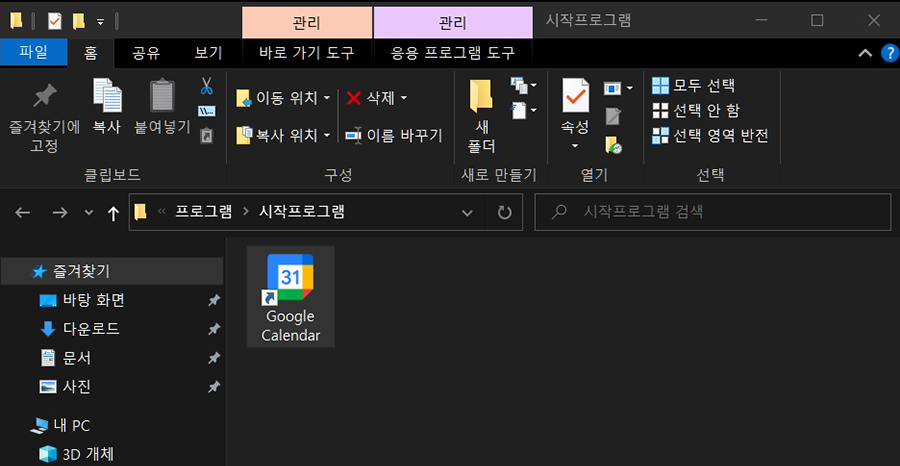Screen dimensions: 900x466
Task: Click the History icon in Open group
Action: [x=613, y=144]
